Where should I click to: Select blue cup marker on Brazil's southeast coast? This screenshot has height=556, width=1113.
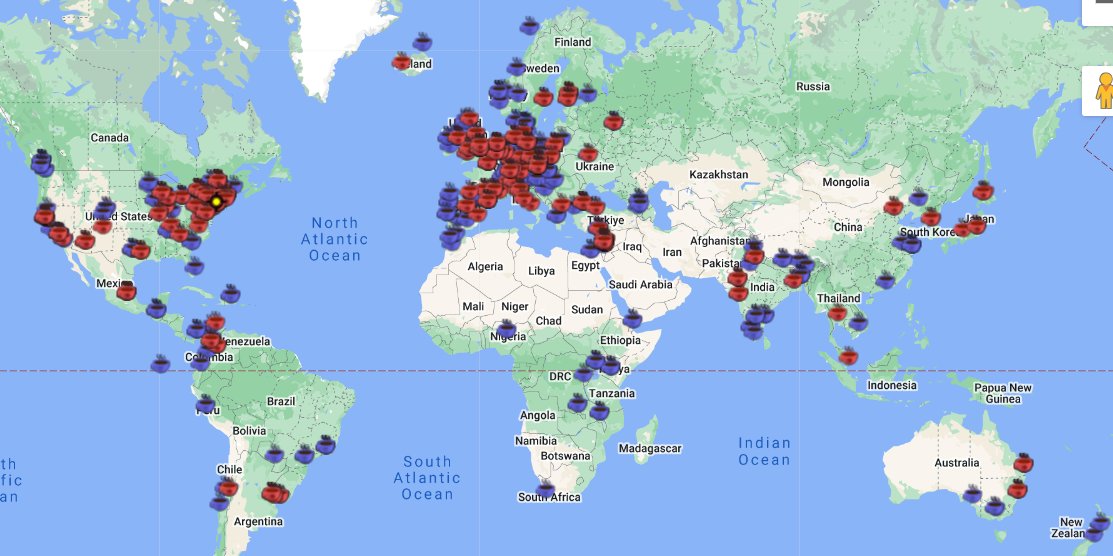click(x=325, y=445)
